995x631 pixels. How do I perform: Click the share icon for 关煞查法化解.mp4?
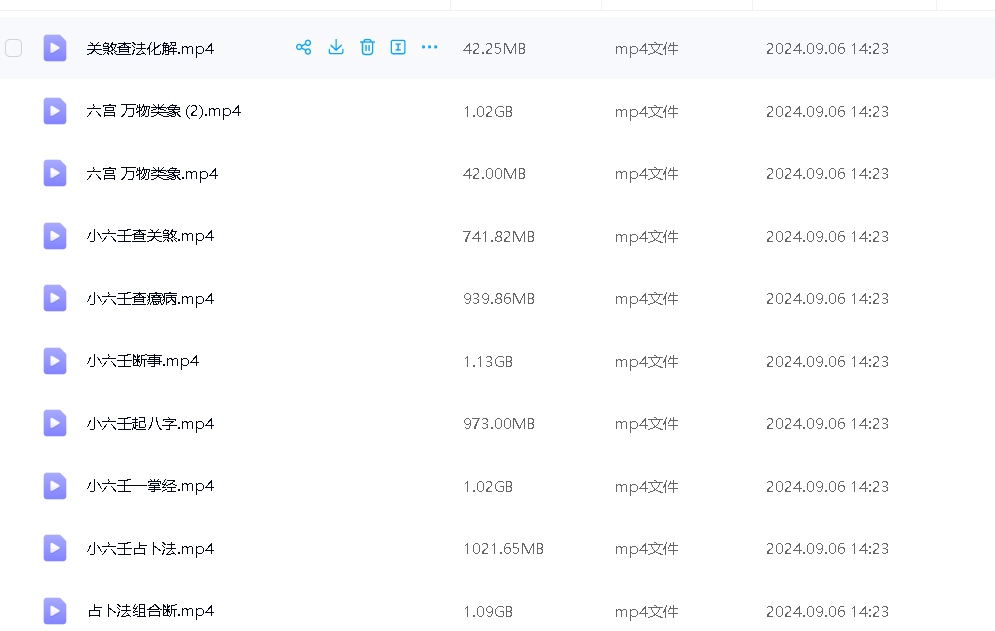point(304,47)
